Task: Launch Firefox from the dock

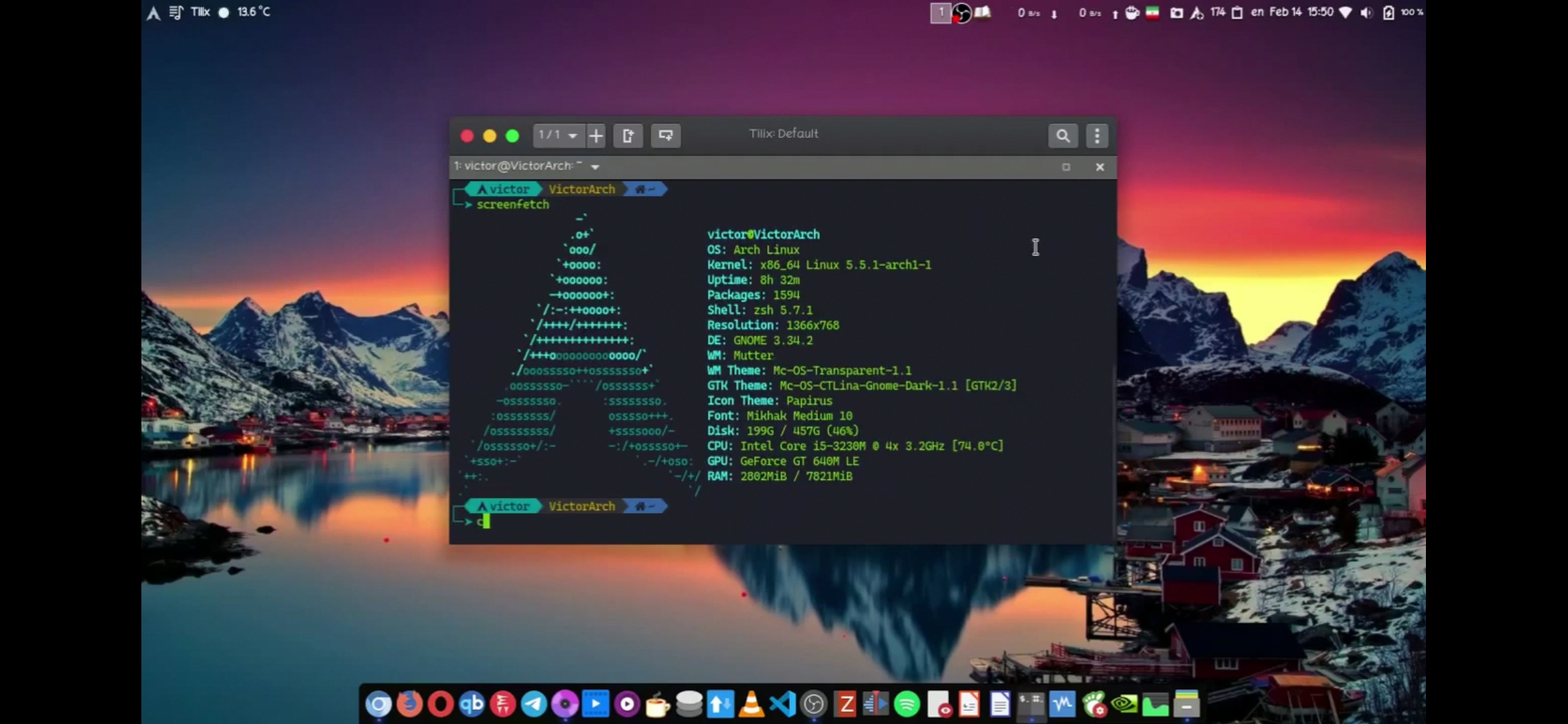Action: pyautogui.click(x=409, y=705)
